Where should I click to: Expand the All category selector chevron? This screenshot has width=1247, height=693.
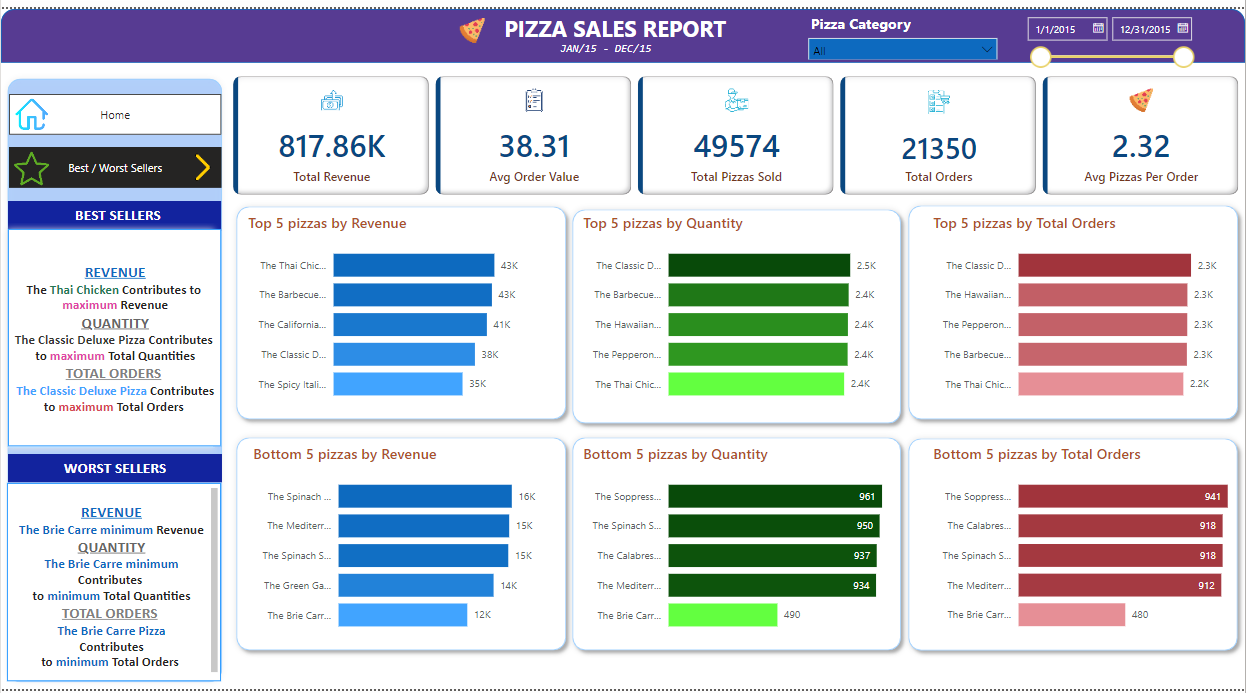[x=985, y=48]
